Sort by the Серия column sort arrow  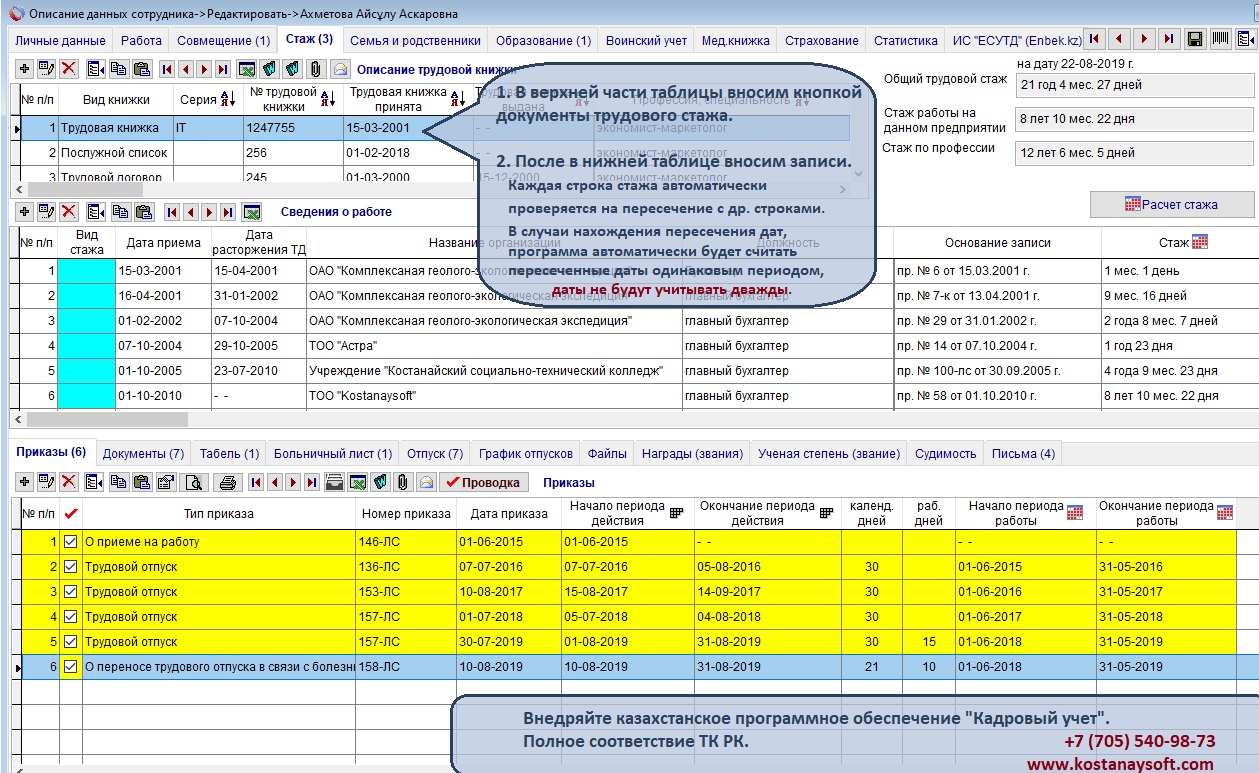click(x=227, y=99)
